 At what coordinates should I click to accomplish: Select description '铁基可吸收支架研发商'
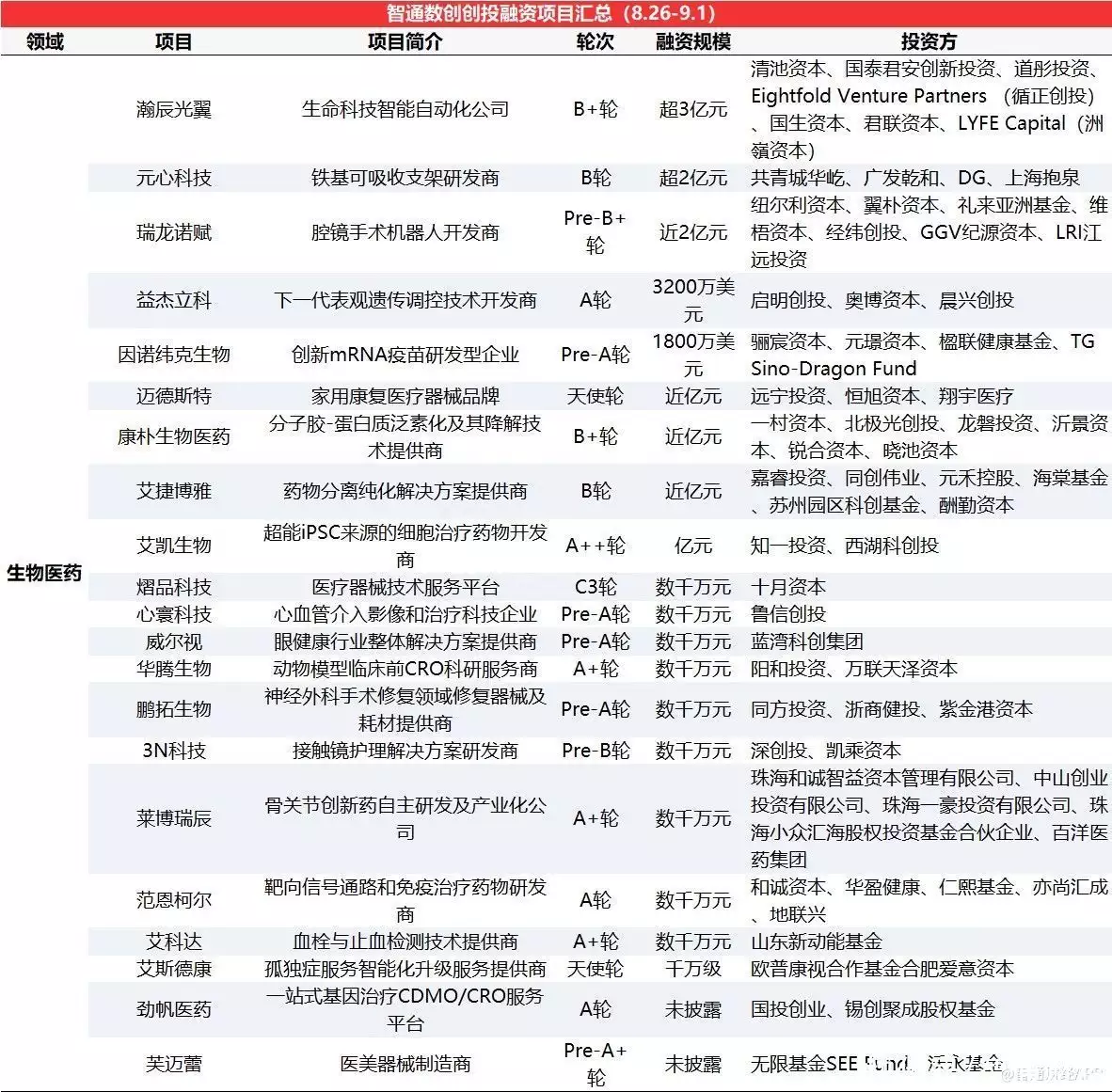pyautogui.click(x=405, y=177)
